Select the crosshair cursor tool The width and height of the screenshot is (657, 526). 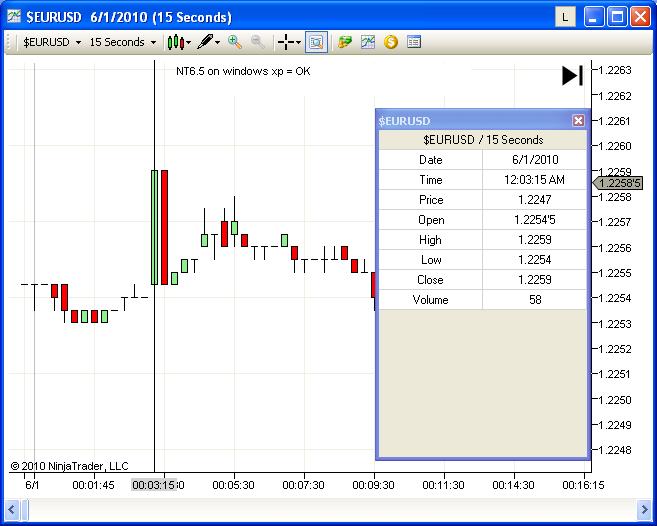click(x=286, y=42)
